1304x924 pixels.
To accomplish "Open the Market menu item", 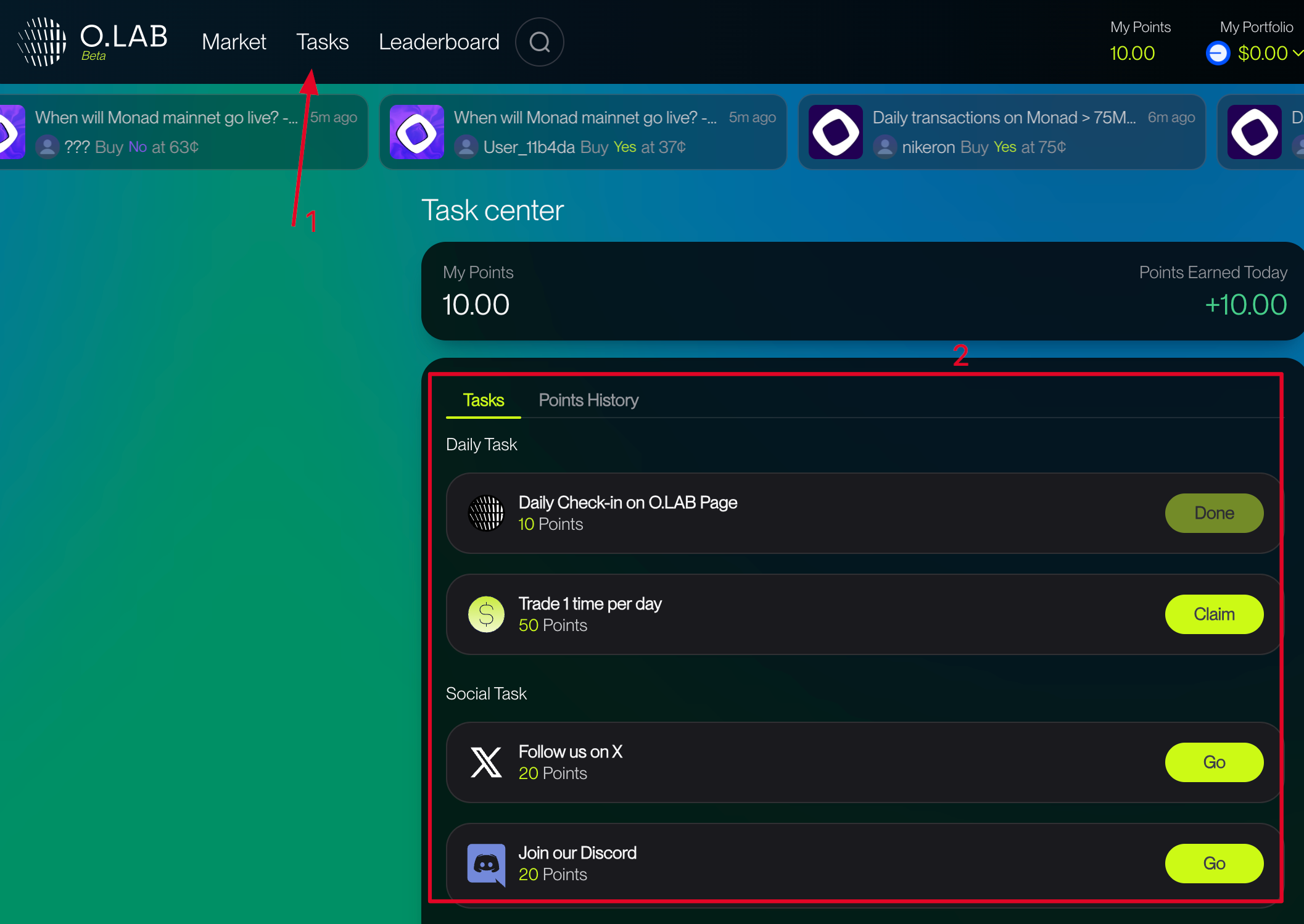I will point(234,42).
